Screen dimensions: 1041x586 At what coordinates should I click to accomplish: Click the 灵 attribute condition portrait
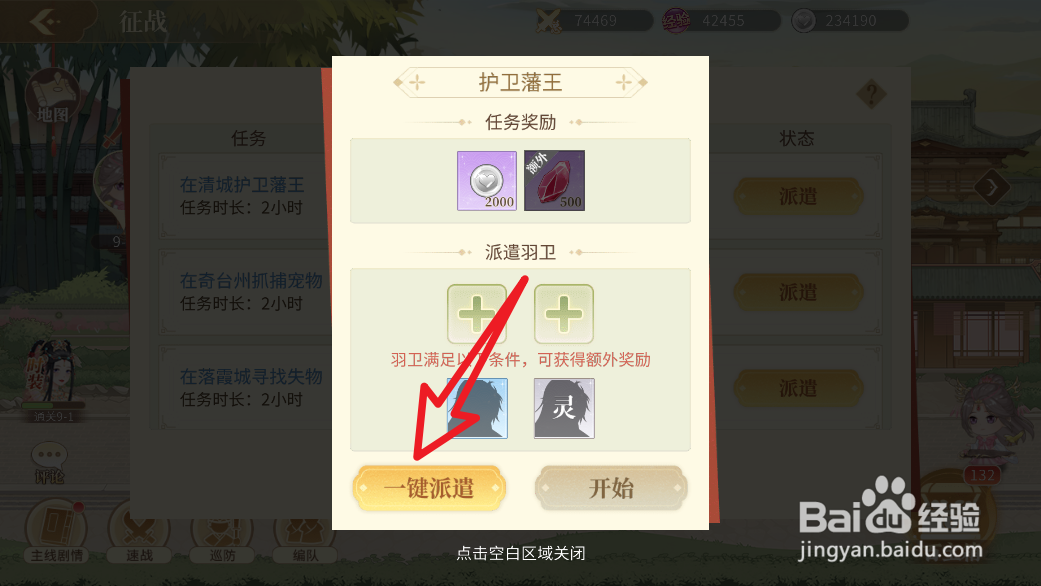[564, 408]
